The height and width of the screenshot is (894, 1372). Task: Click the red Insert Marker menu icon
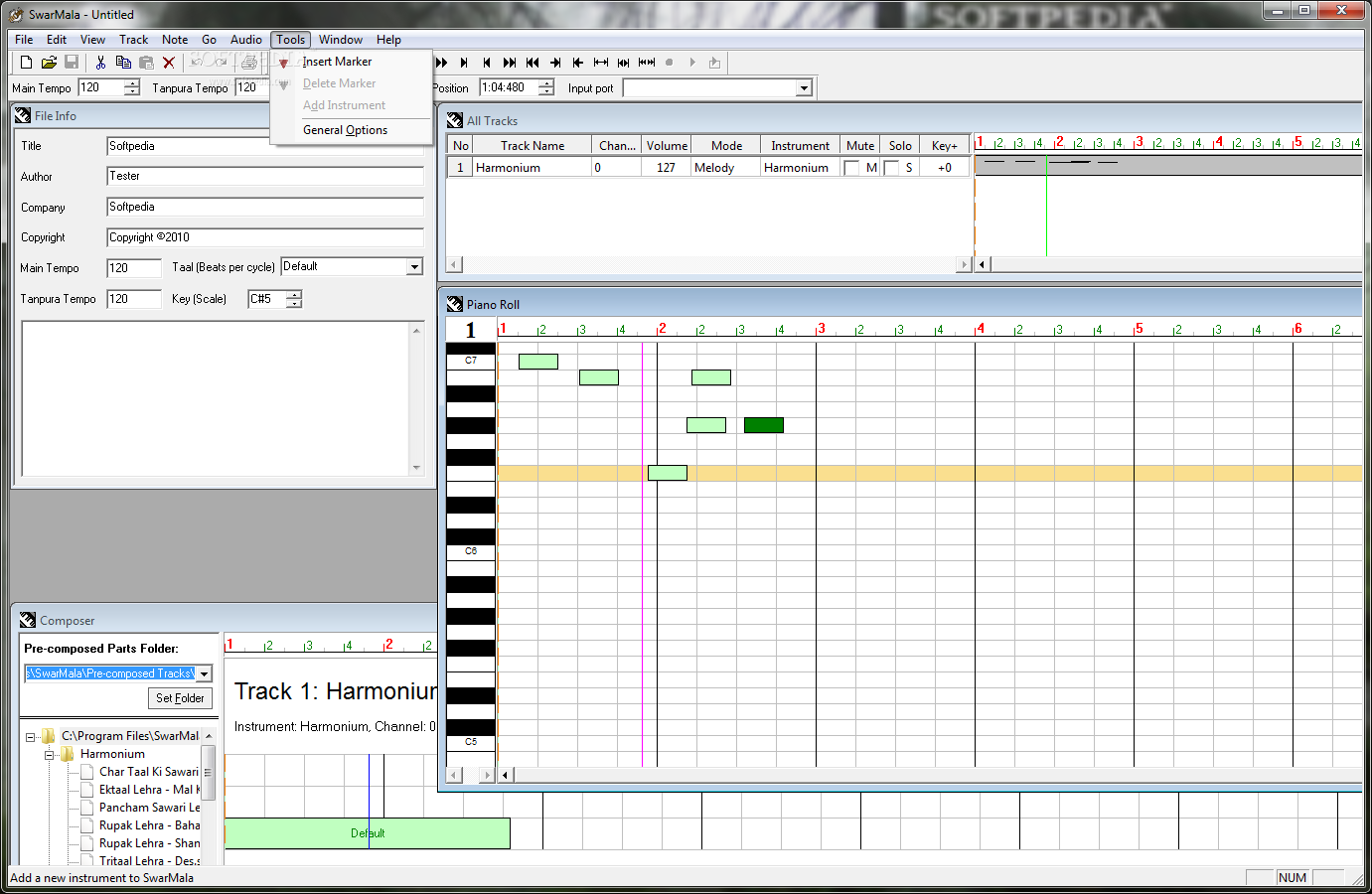point(283,63)
